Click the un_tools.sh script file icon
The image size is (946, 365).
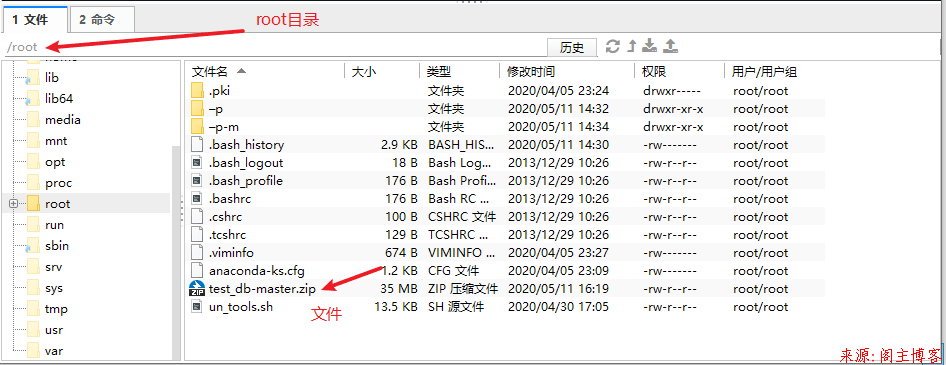click(197, 306)
